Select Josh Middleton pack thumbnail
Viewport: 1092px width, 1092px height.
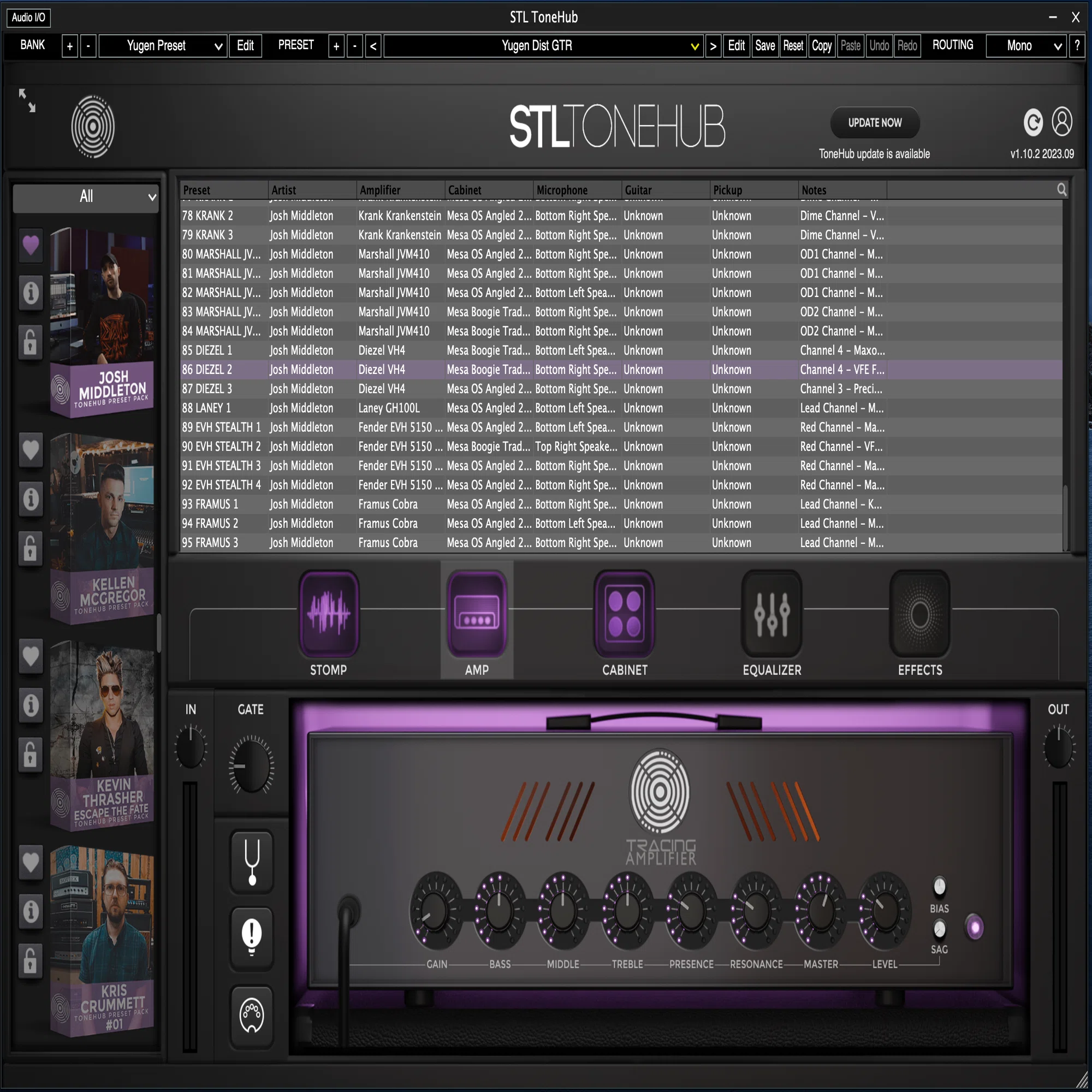pyautogui.click(x=102, y=322)
